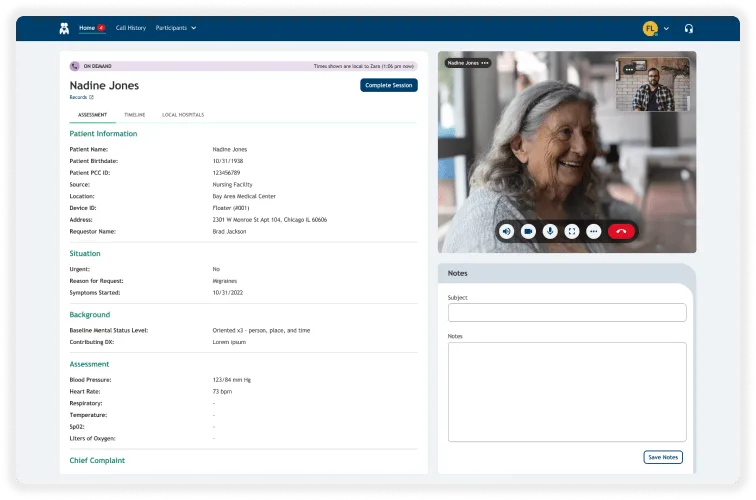Image resolution: width=756 pixels, height=500 pixels.
Task: Click the Complete Session button
Action: coord(388,85)
